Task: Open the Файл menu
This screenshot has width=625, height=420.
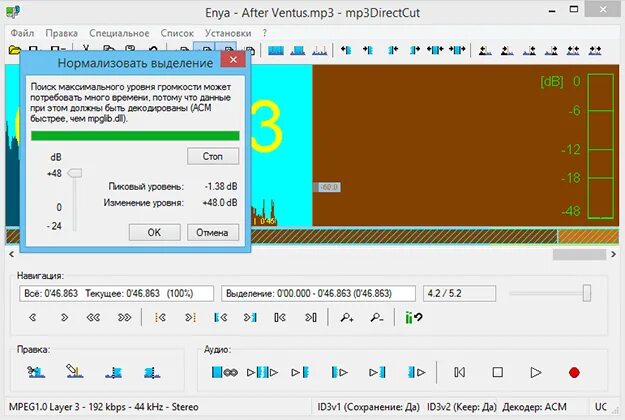Action: tap(22, 33)
